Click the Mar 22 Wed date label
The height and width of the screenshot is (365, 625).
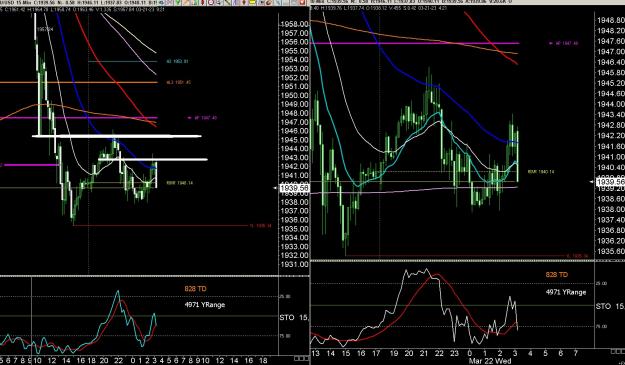pos(489,361)
